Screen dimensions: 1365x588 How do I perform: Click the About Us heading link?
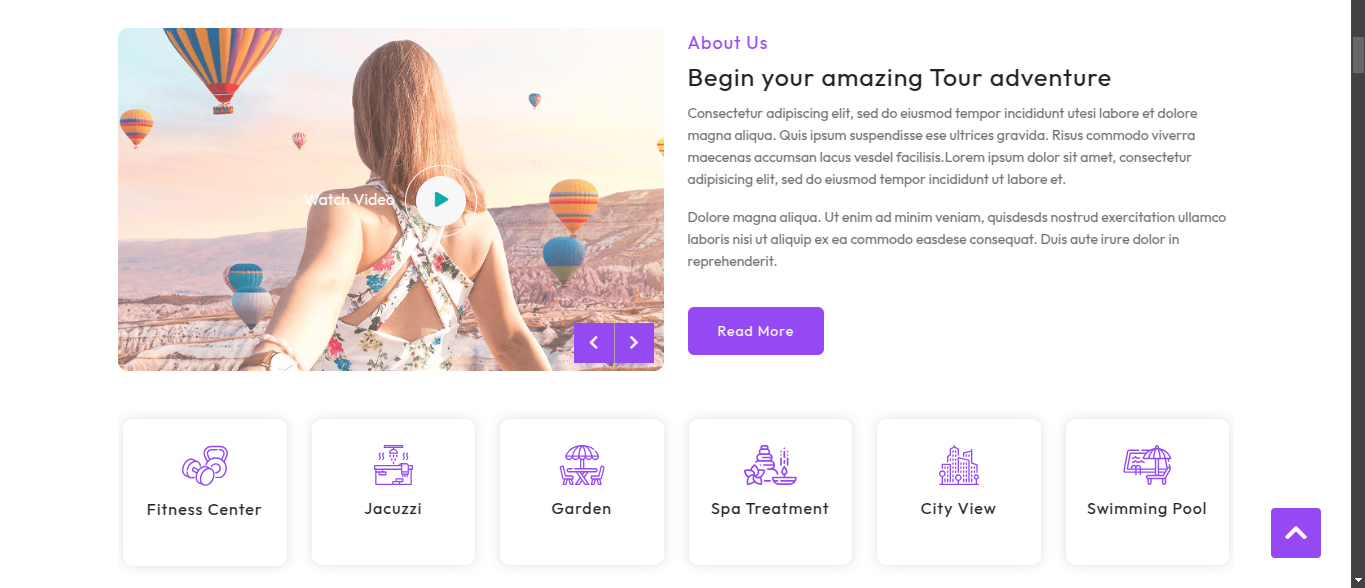728,43
